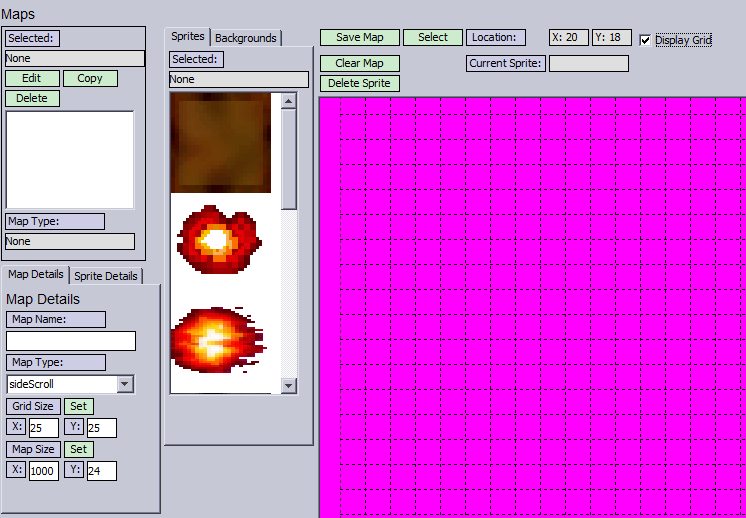Open the Sprite Details tab
The image size is (746, 518).
click(x=106, y=276)
